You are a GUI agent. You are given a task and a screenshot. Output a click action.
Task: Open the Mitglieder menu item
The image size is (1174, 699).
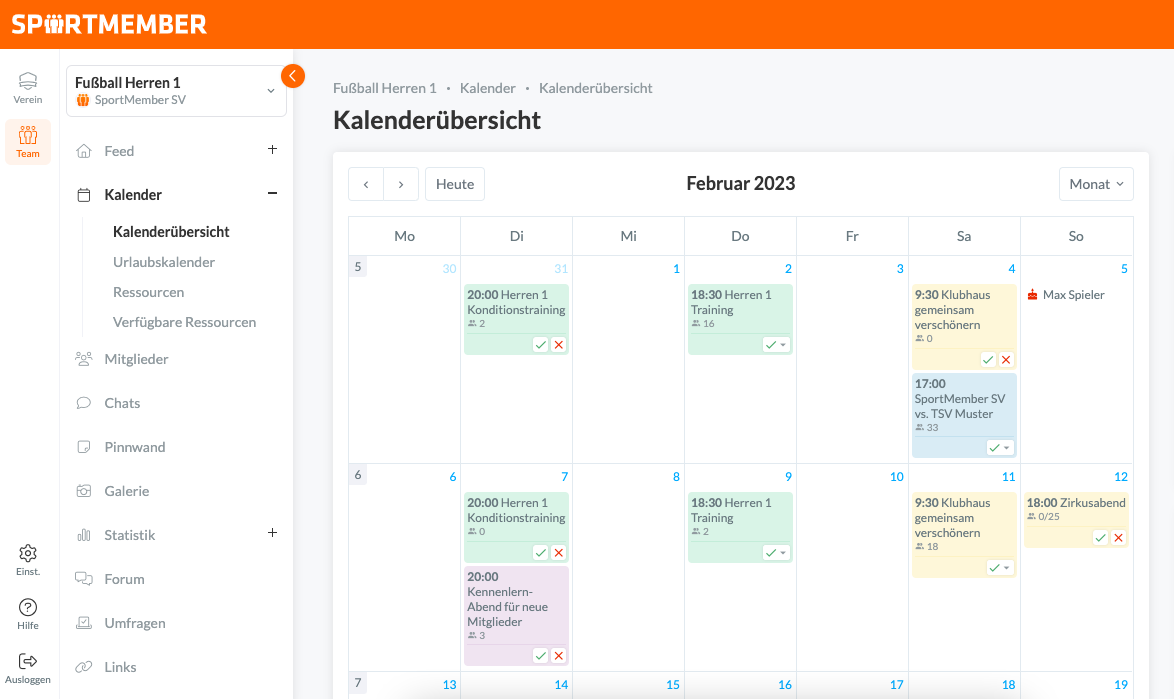click(136, 359)
